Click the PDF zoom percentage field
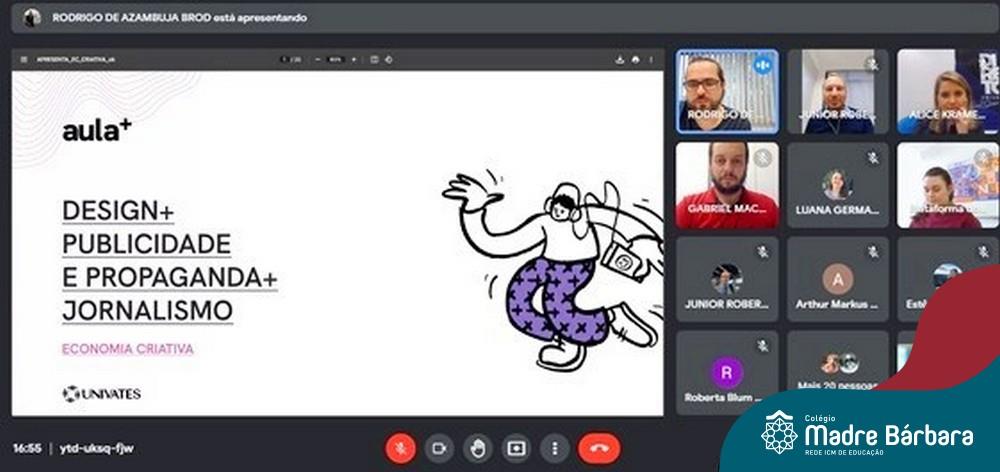1000x472 pixels. tap(335, 59)
